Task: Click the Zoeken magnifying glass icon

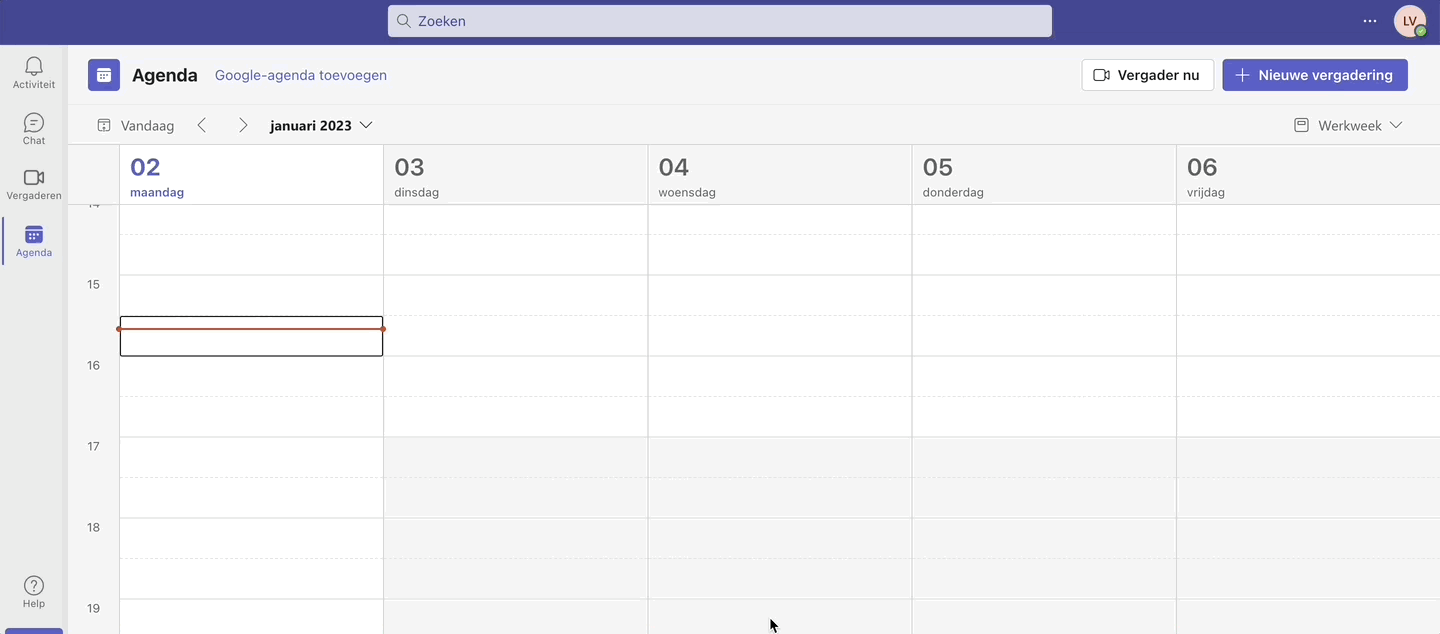Action: point(403,20)
